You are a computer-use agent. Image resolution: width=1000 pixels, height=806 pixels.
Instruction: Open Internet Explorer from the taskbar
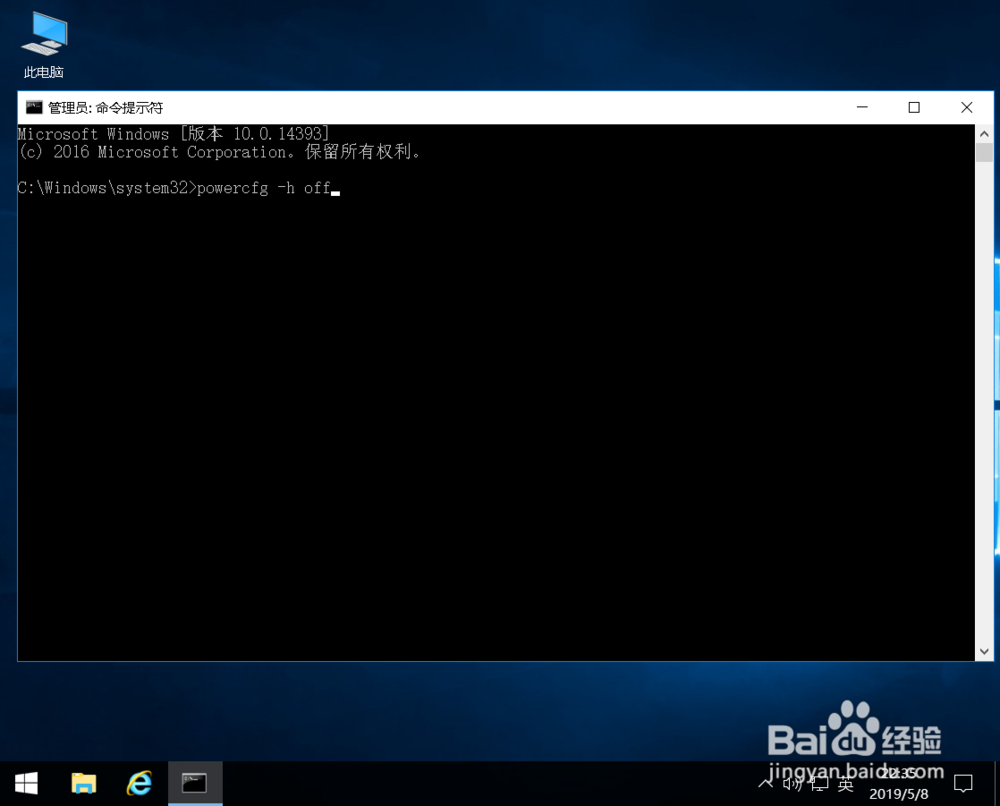click(139, 784)
